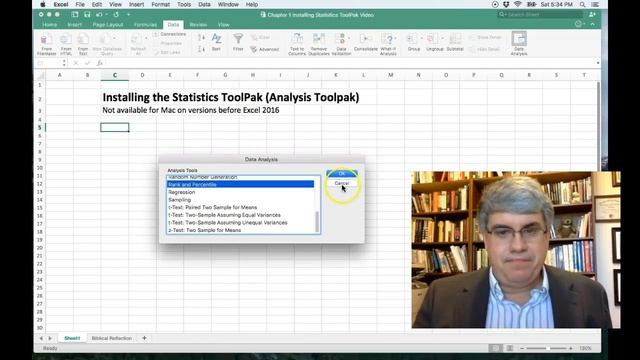Click the Undo icon in the title bar

(x=99, y=15)
